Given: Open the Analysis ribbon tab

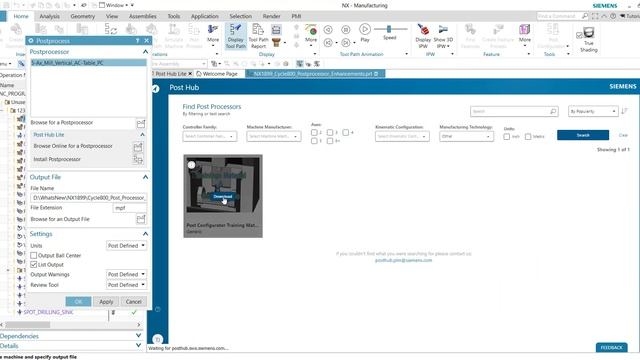Looking at the screenshot, I should coord(49,16).
